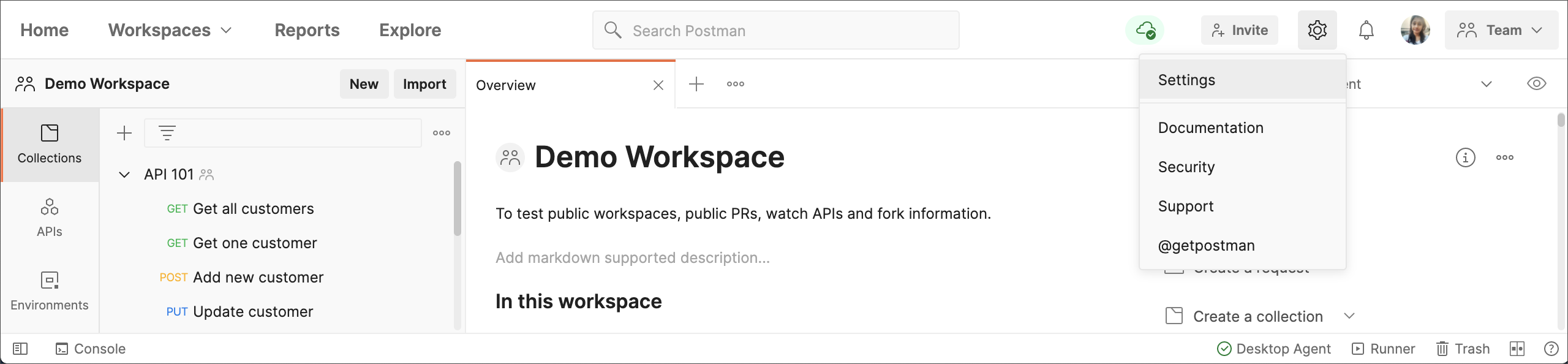Select @getpostman from the menu
The height and width of the screenshot is (364, 1568).
coord(1242,245)
